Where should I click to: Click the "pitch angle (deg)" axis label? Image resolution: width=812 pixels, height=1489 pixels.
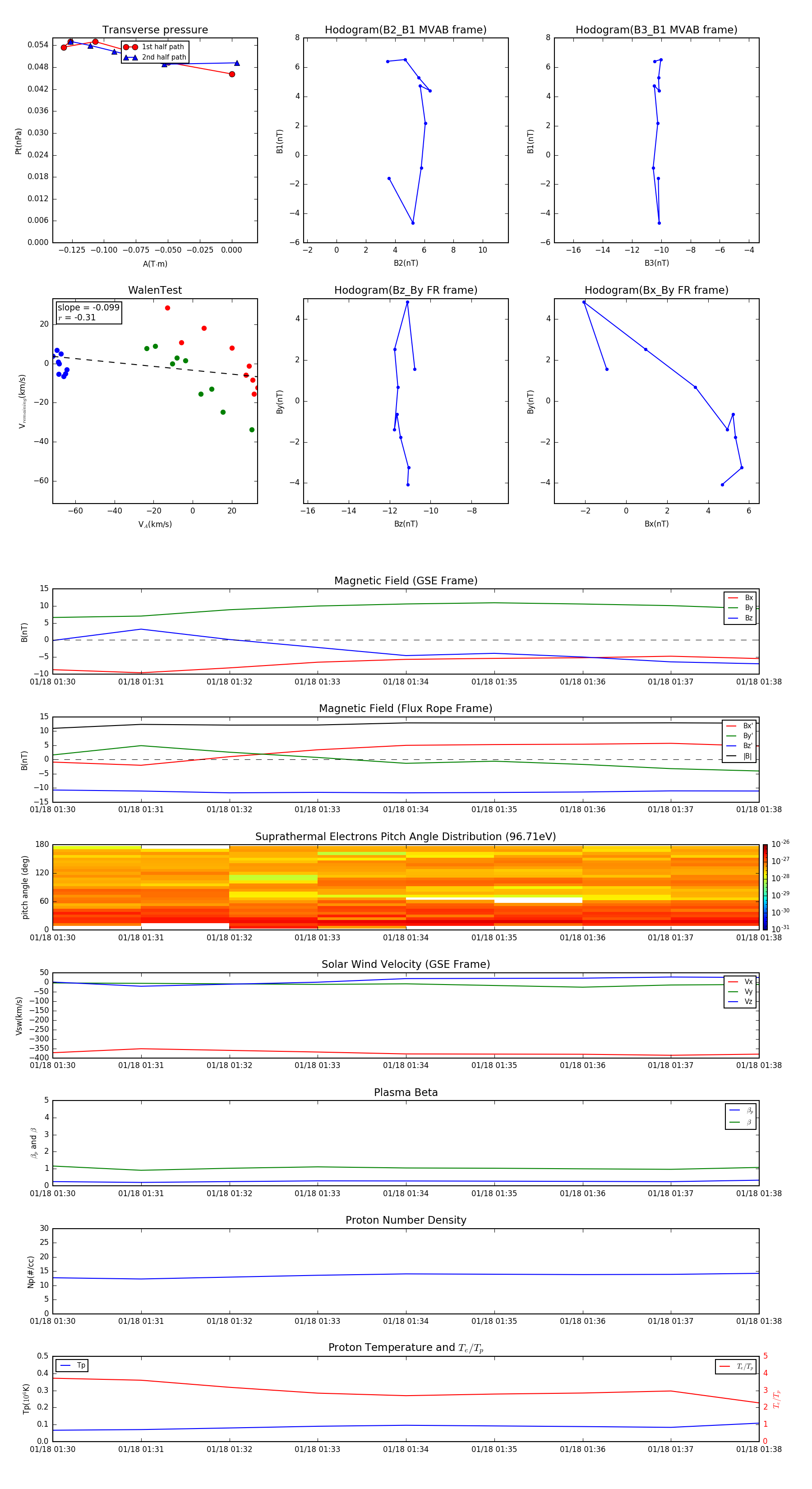[x=25, y=887]
